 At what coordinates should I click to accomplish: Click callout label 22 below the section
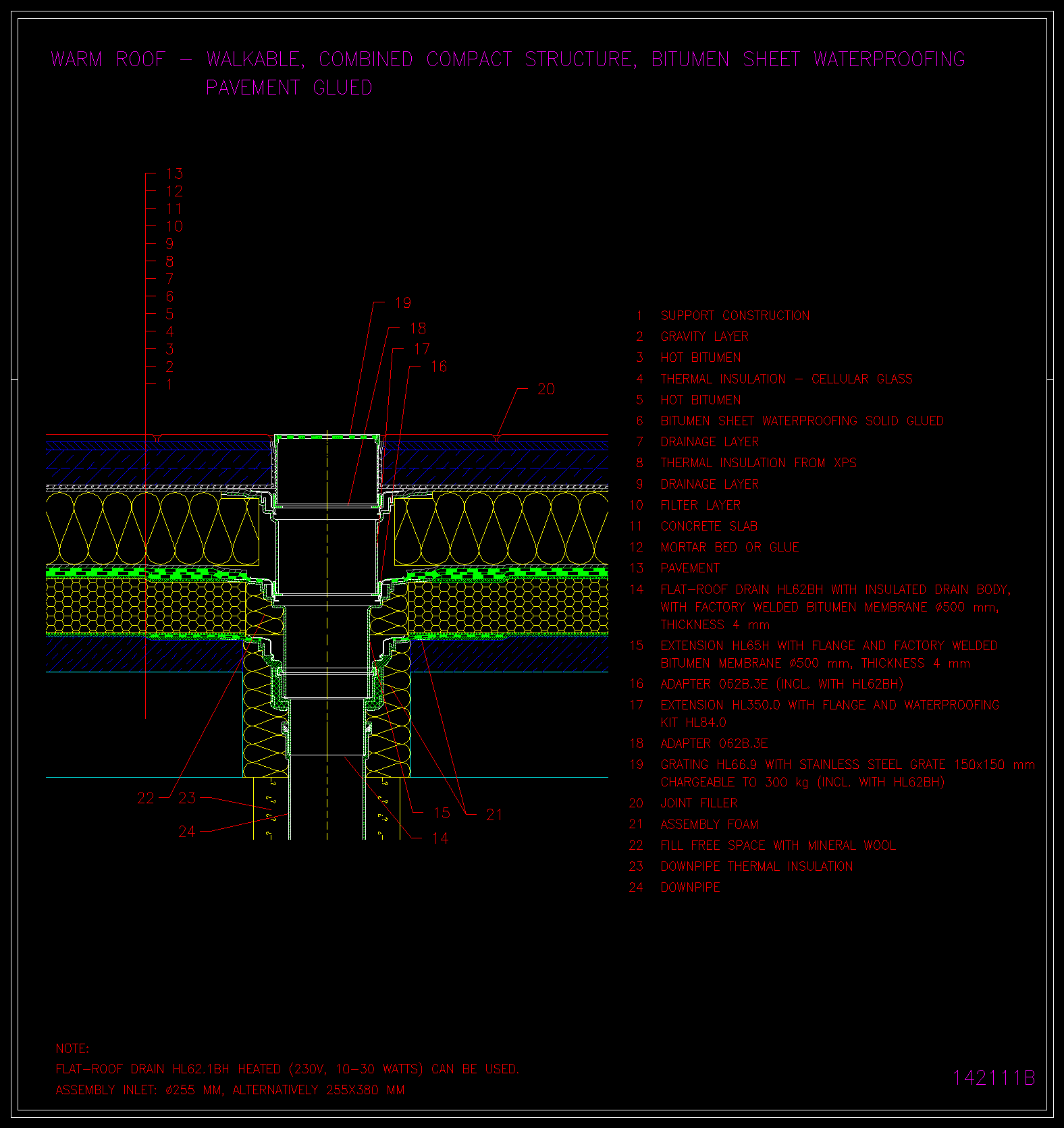point(146,798)
